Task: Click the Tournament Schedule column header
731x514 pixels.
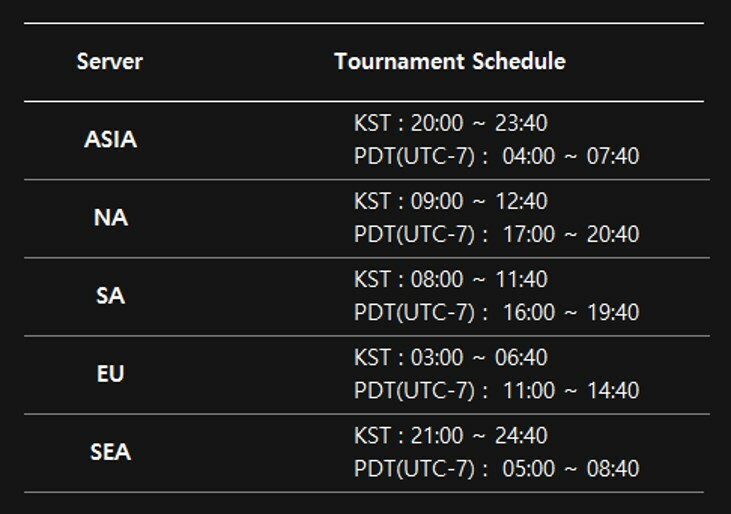Action: pyautogui.click(x=449, y=62)
